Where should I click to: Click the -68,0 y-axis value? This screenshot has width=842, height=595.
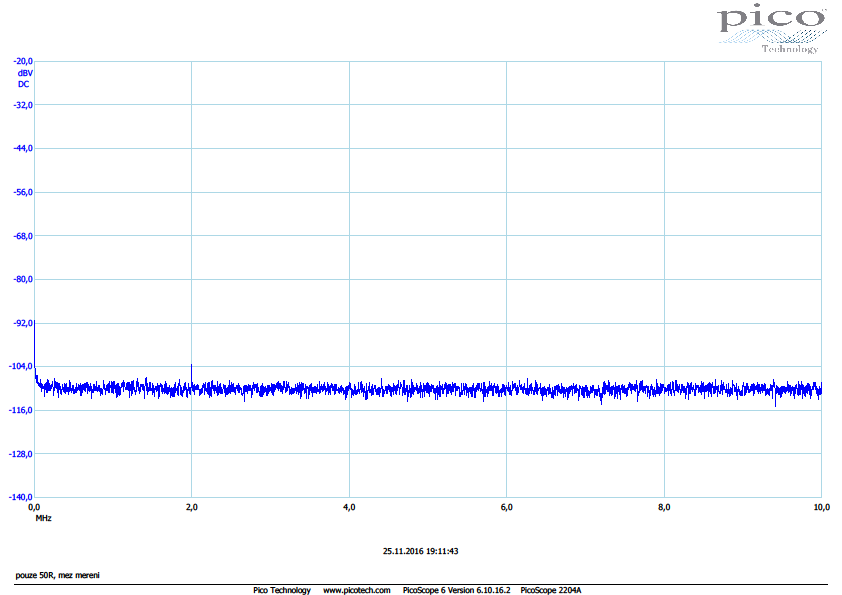pyautogui.click(x=23, y=236)
